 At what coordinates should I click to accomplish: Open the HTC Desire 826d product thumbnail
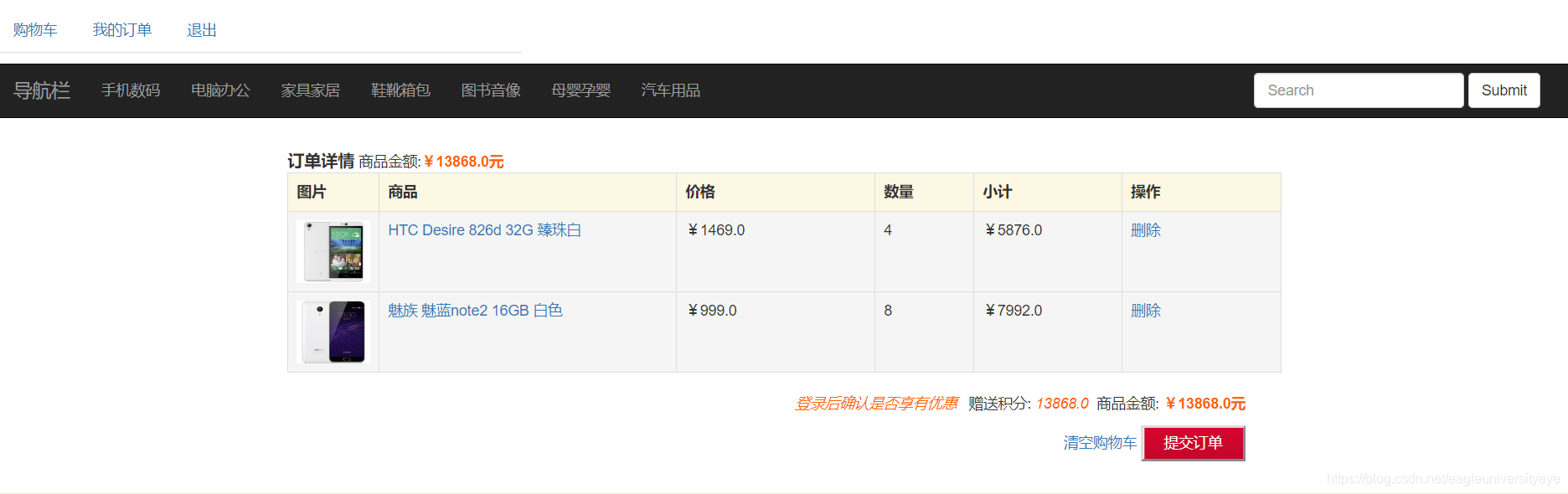click(333, 251)
